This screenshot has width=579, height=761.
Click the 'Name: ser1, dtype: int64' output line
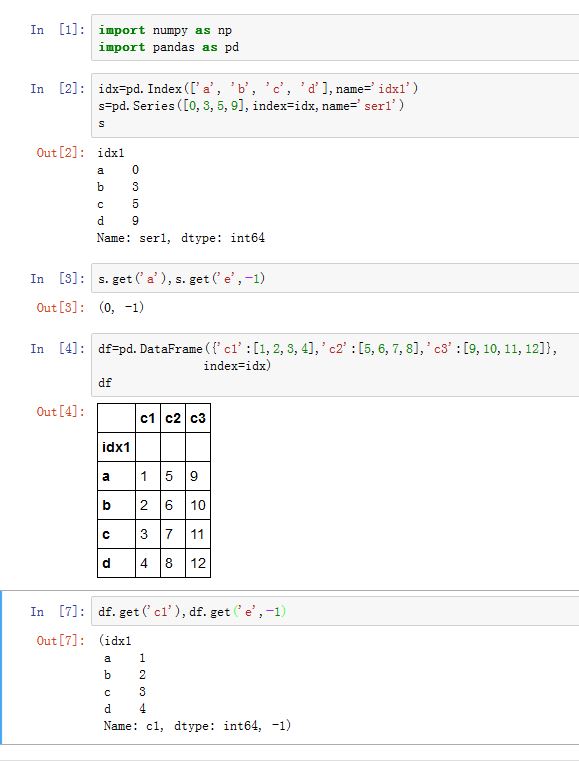pos(181,238)
